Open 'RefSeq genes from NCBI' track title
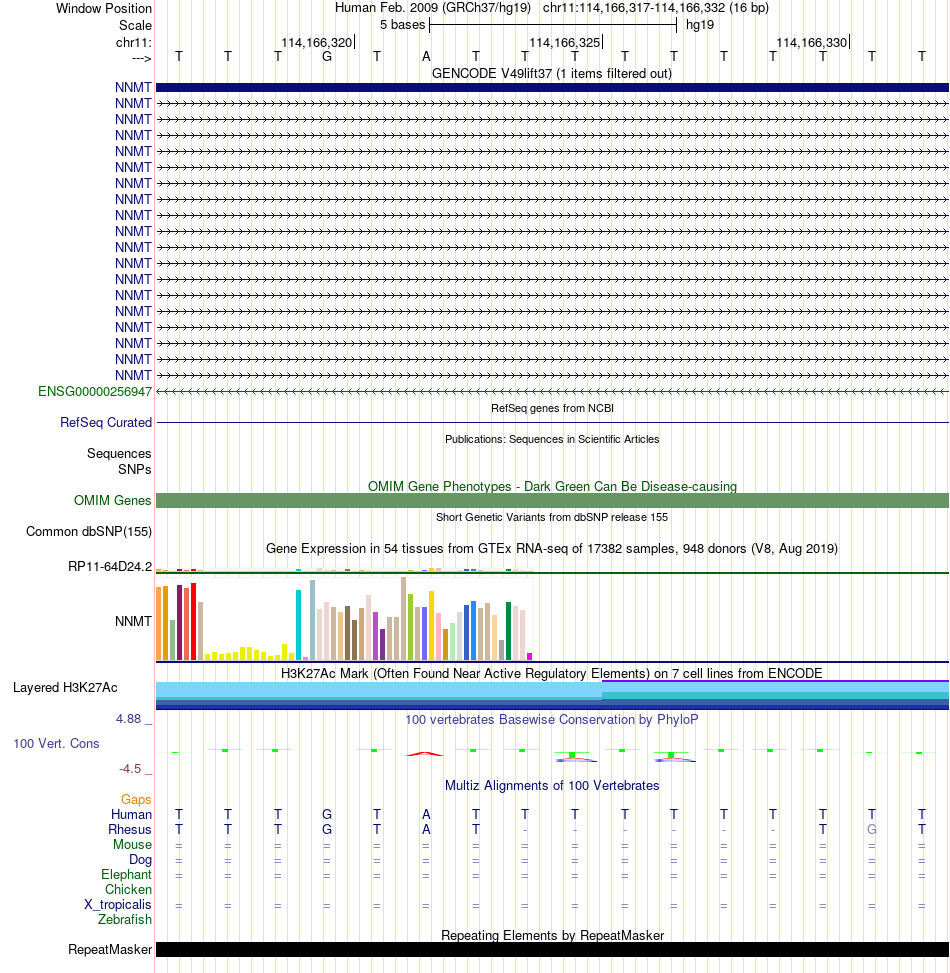 pyautogui.click(x=552, y=408)
